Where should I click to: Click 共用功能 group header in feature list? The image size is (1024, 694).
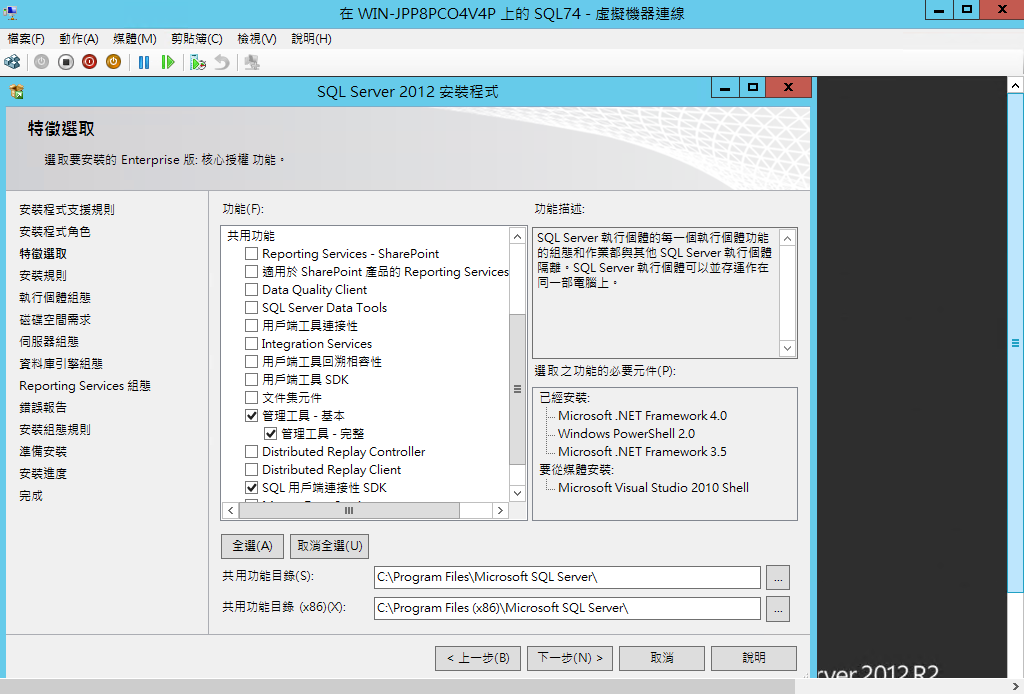pyautogui.click(x=251, y=236)
